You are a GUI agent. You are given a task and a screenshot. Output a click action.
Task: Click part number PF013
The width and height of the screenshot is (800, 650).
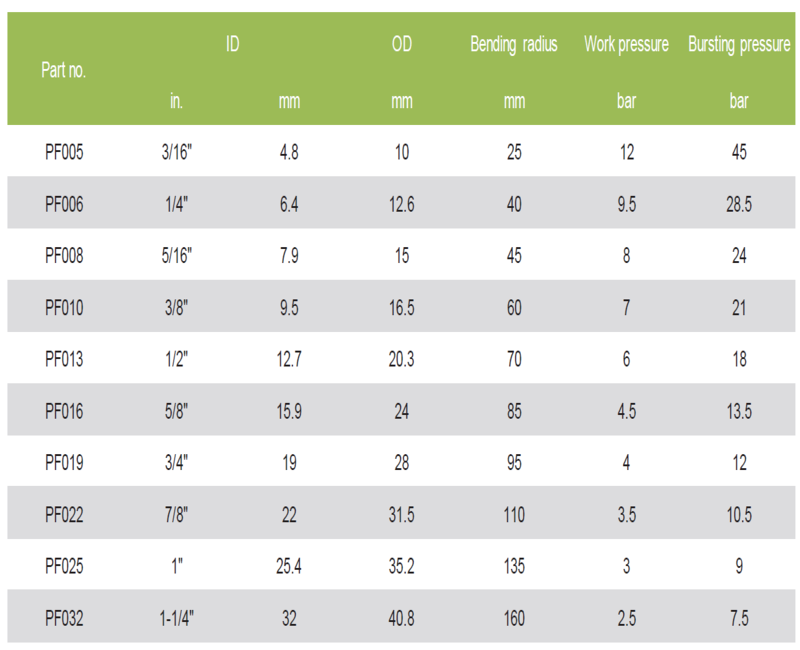pyautogui.click(x=64, y=360)
